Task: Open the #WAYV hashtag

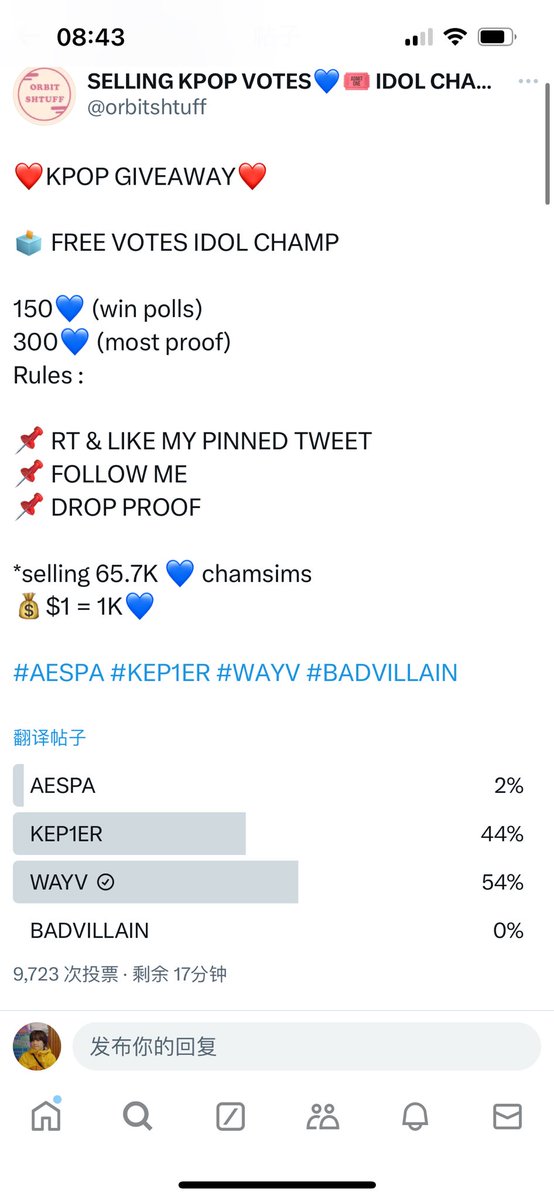Action: (258, 673)
